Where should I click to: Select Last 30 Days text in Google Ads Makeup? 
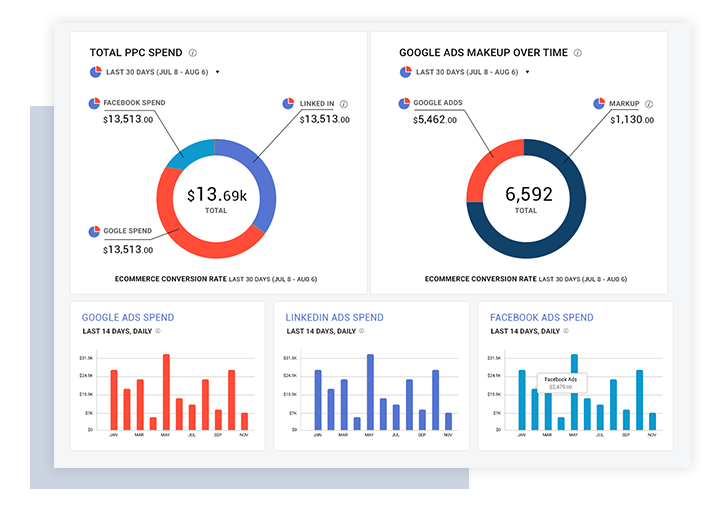pos(467,72)
